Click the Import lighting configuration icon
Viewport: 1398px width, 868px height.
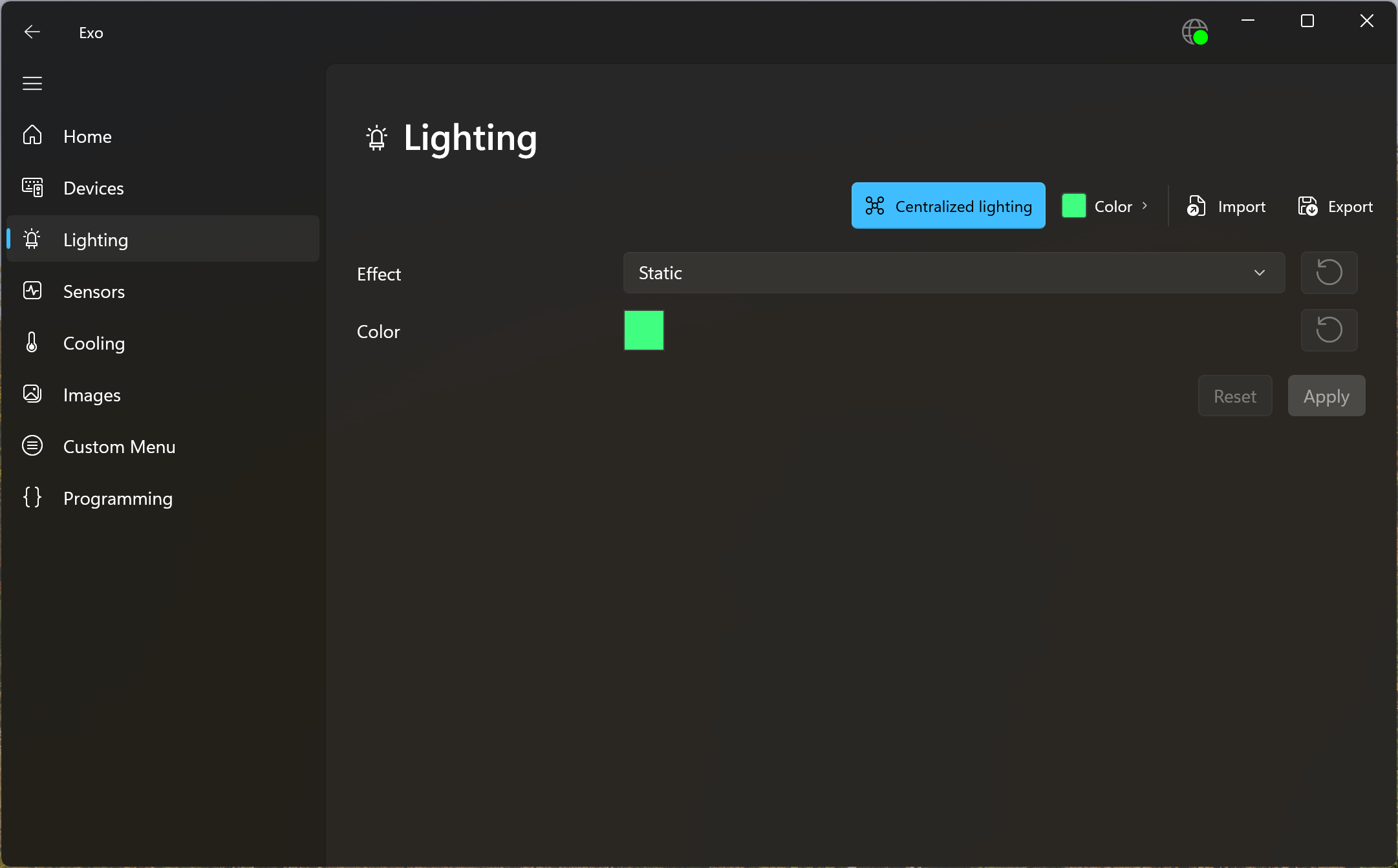tap(1196, 206)
